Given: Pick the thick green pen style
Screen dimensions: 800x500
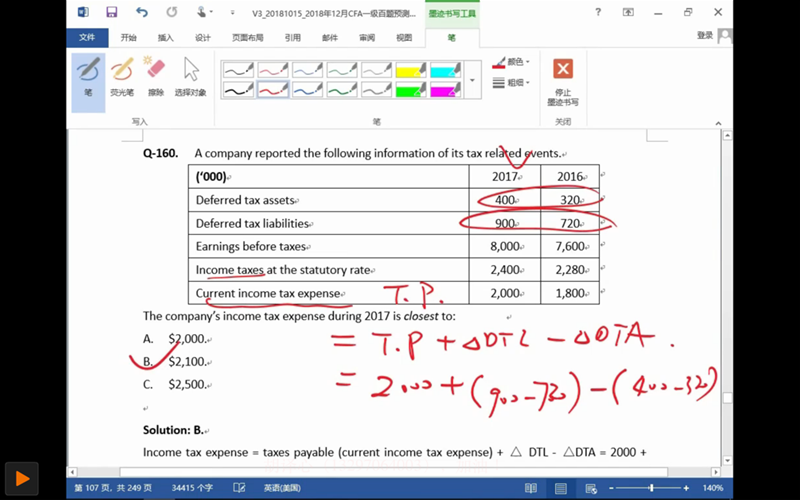Looking at the screenshot, I should 342,89.
